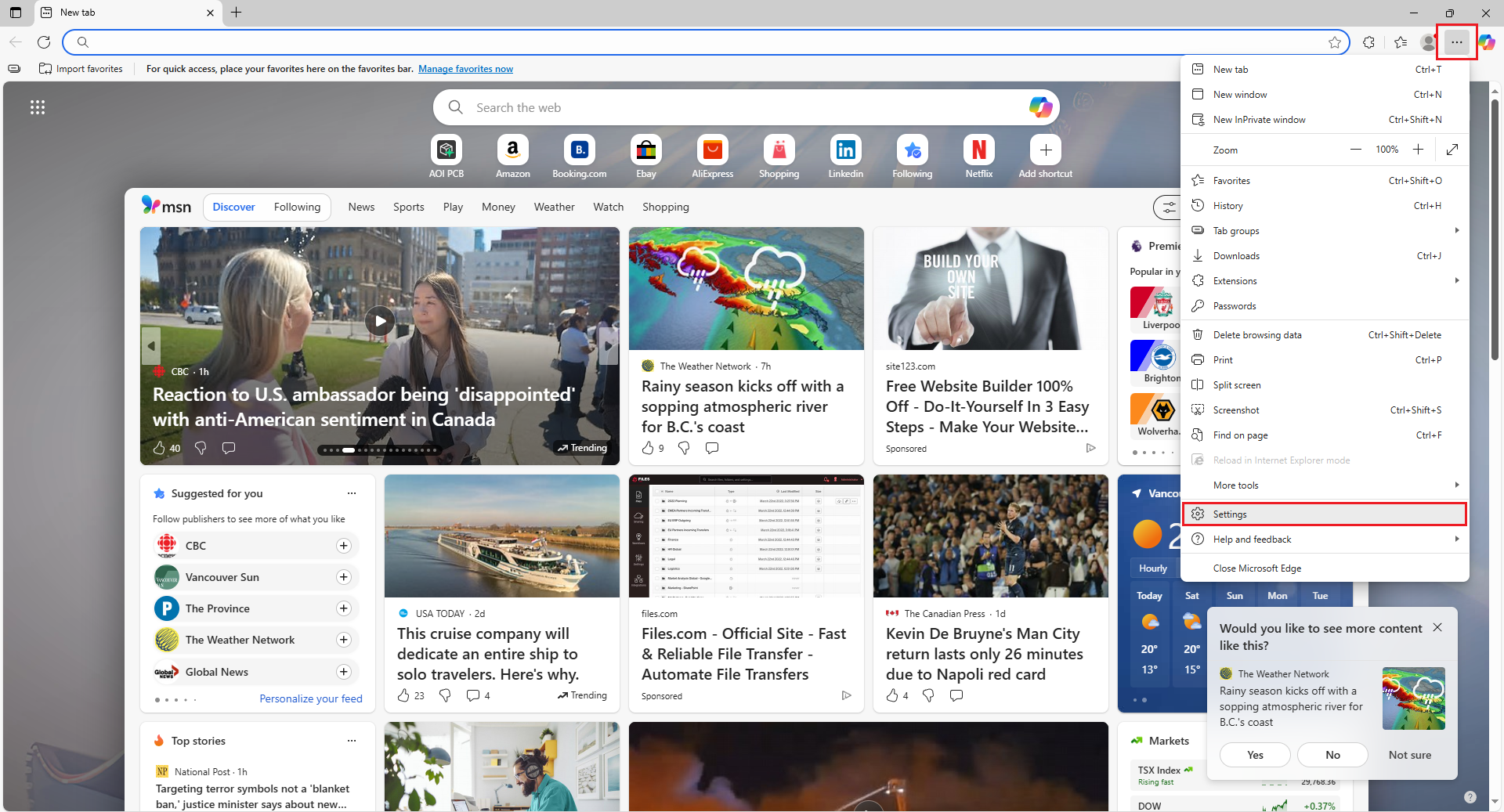The image size is (1504, 812).
Task: Click the Manage favorites now link
Action: pyautogui.click(x=465, y=69)
